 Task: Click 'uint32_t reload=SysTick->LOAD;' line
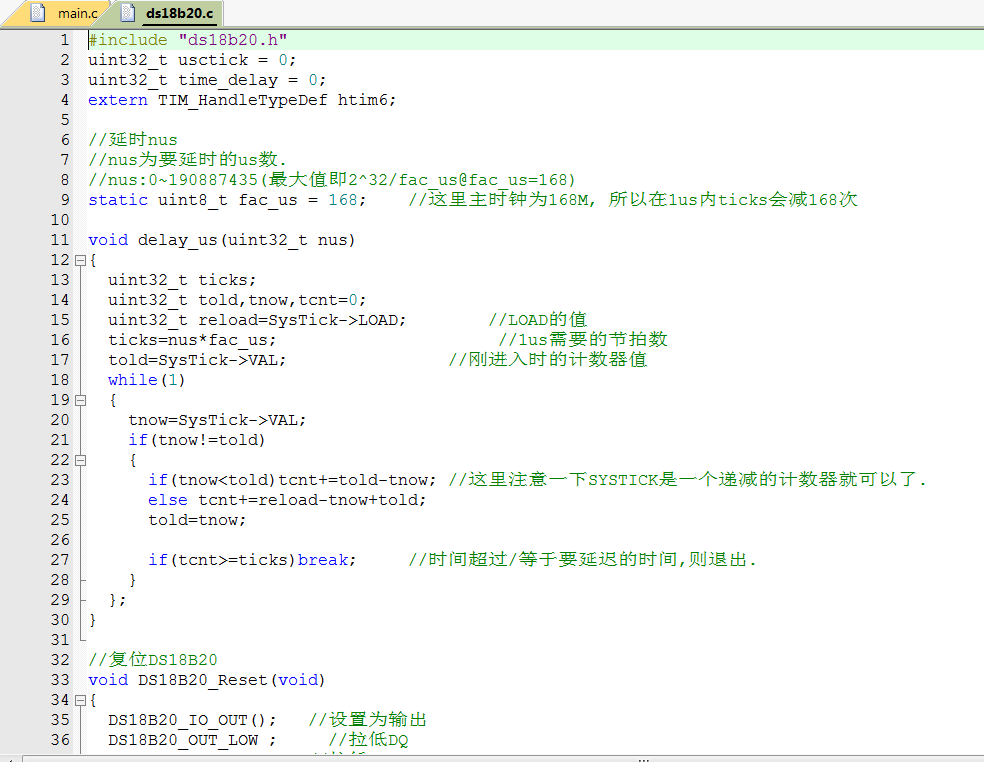pos(257,320)
